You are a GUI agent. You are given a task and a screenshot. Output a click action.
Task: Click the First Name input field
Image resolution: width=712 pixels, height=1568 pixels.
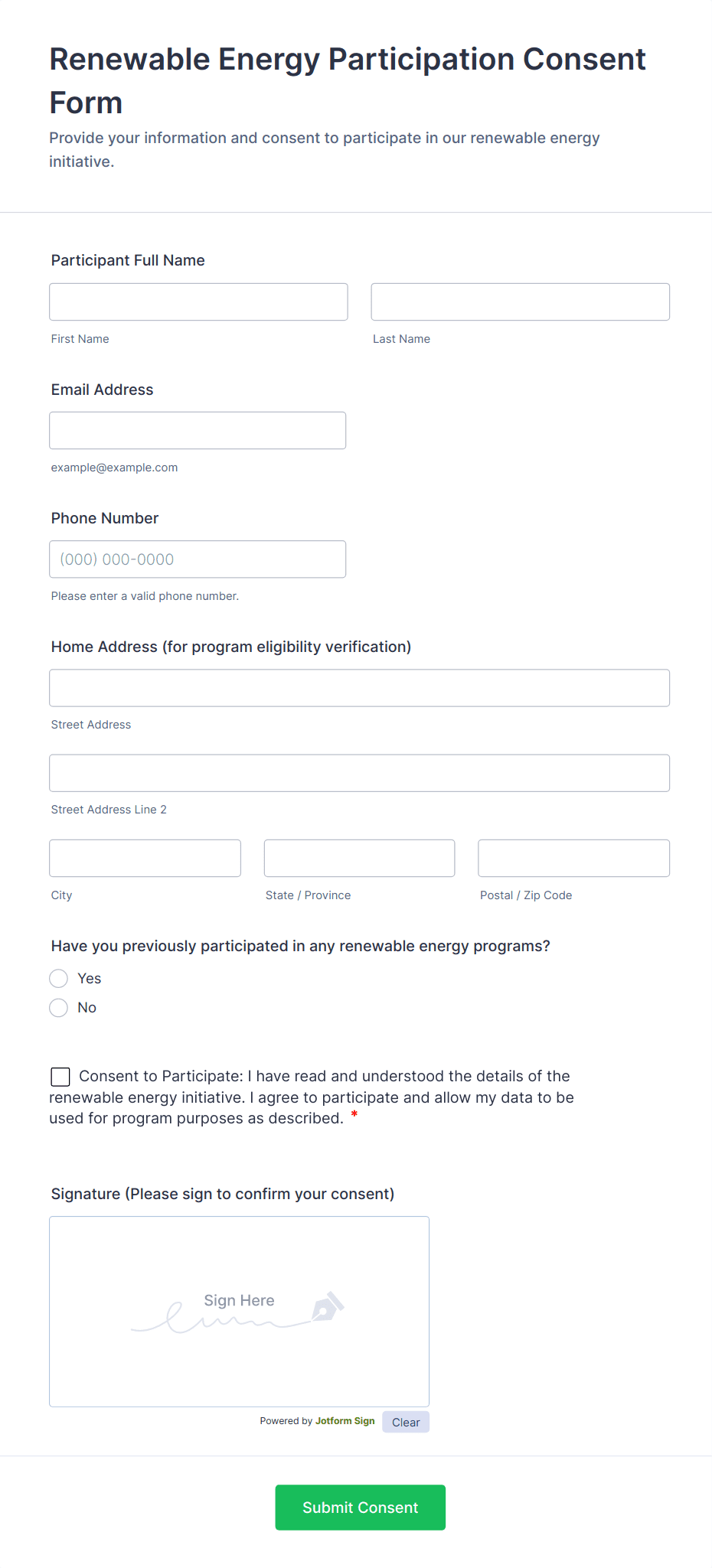point(198,302)
